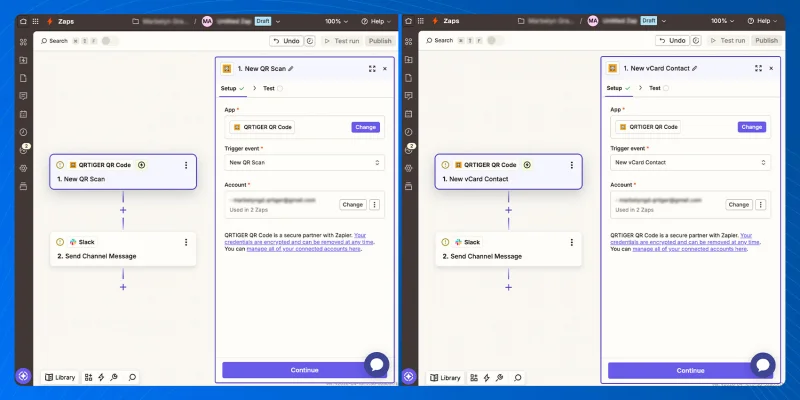Screen dimensions: 800x400
Task: Click the add-apps grid icon in left bottom toolbar
Action: pyautogui.click(x=88, y=378)
